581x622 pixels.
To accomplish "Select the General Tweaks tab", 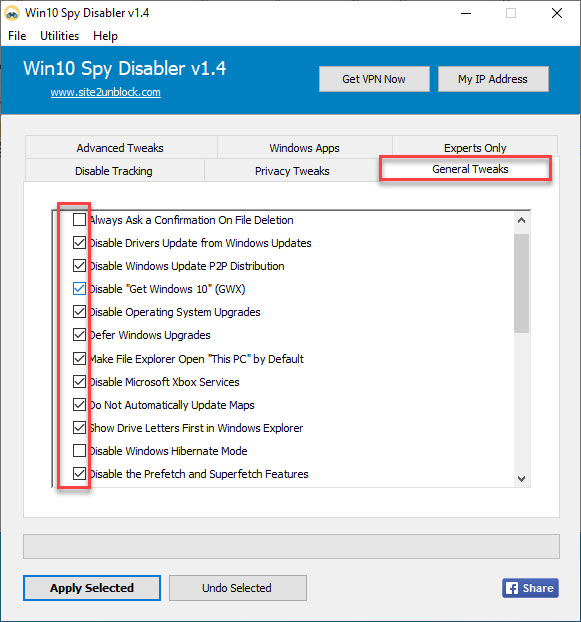I will click(x=470, y=169).
